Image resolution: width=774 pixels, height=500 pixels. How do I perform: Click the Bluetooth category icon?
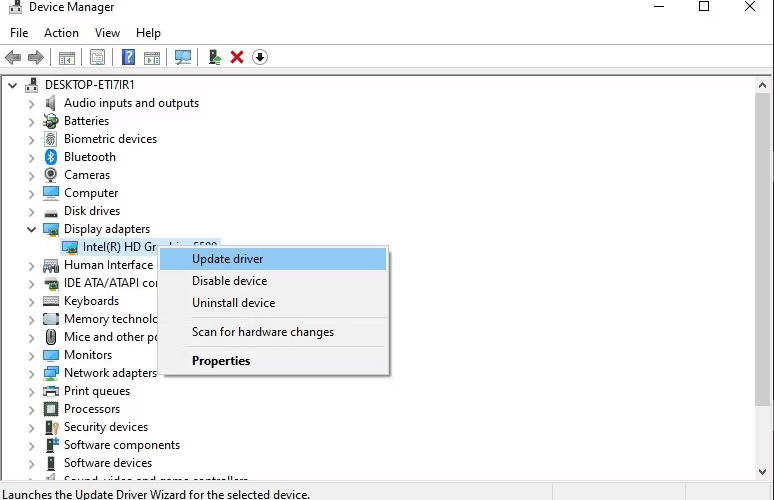pyautogui.click(x=51, y=157)
